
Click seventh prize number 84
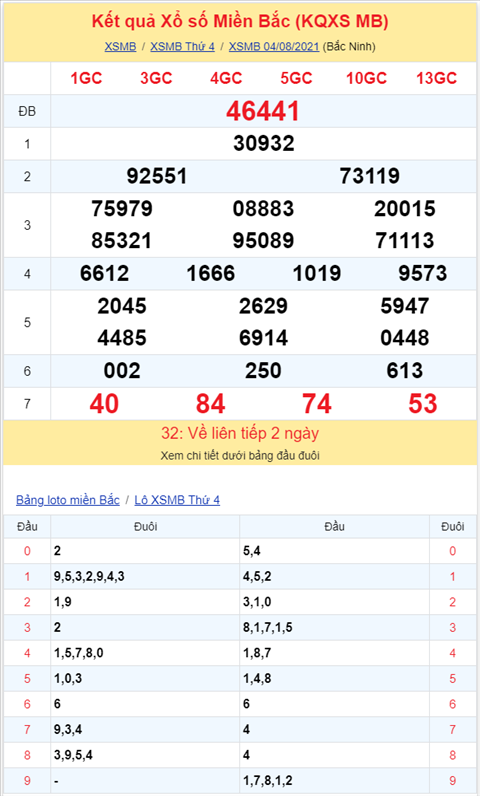[x=211, y=404]
